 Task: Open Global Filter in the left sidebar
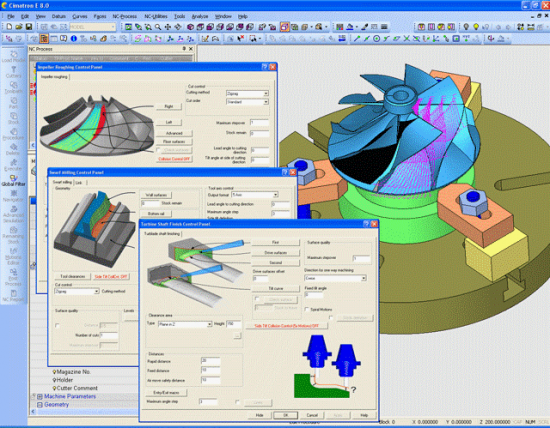coord(13,181)
